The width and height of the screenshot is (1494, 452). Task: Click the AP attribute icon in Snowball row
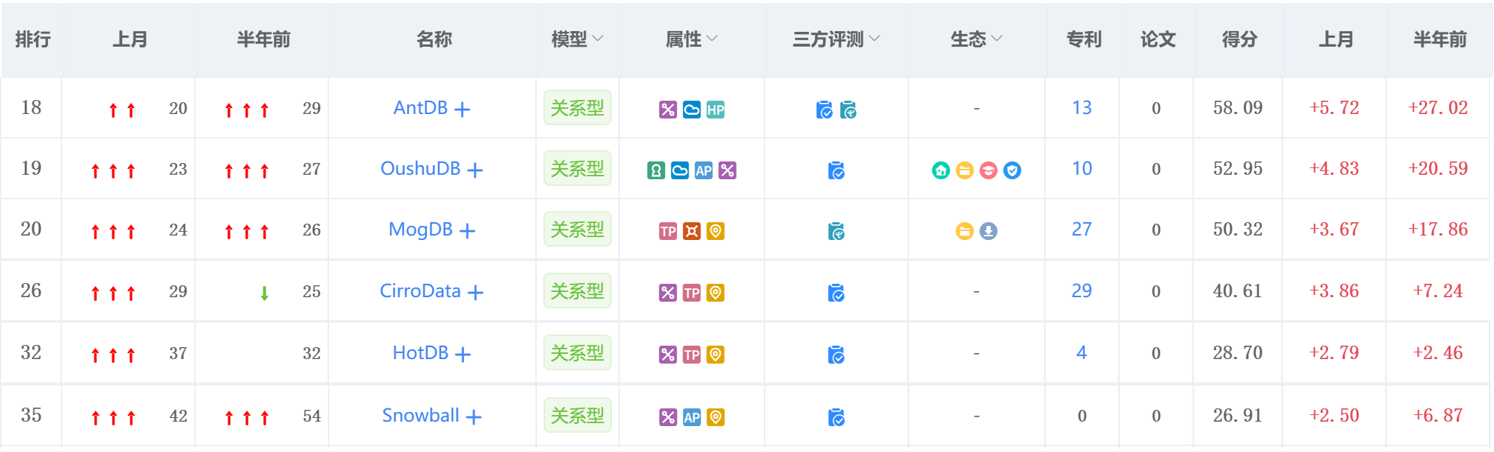coord(691,418)
